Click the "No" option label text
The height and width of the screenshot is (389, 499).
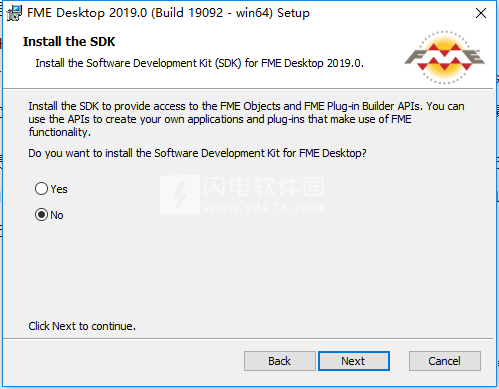(x=57, y=215)
